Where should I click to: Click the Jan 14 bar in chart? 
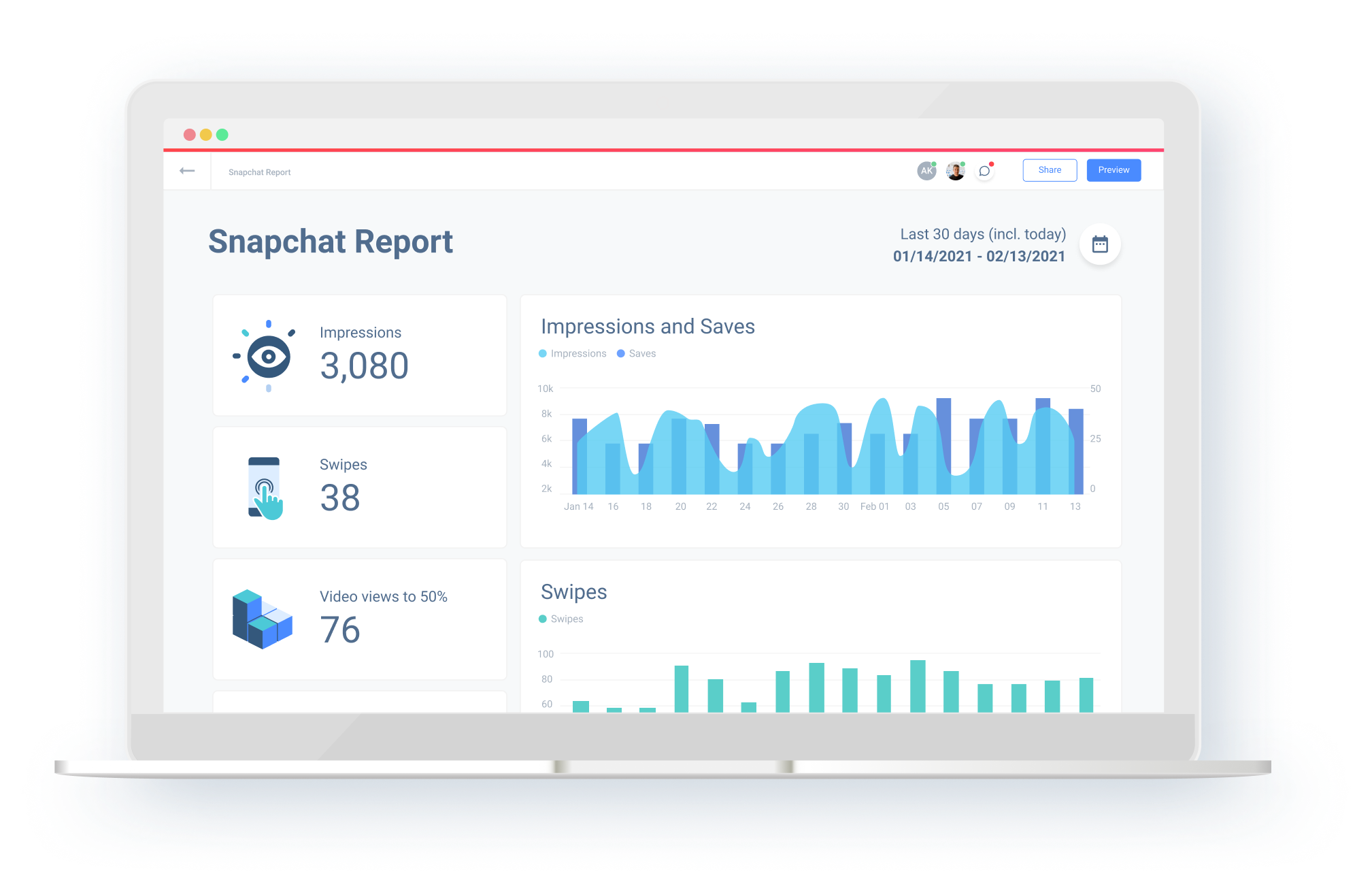point(579,456)
